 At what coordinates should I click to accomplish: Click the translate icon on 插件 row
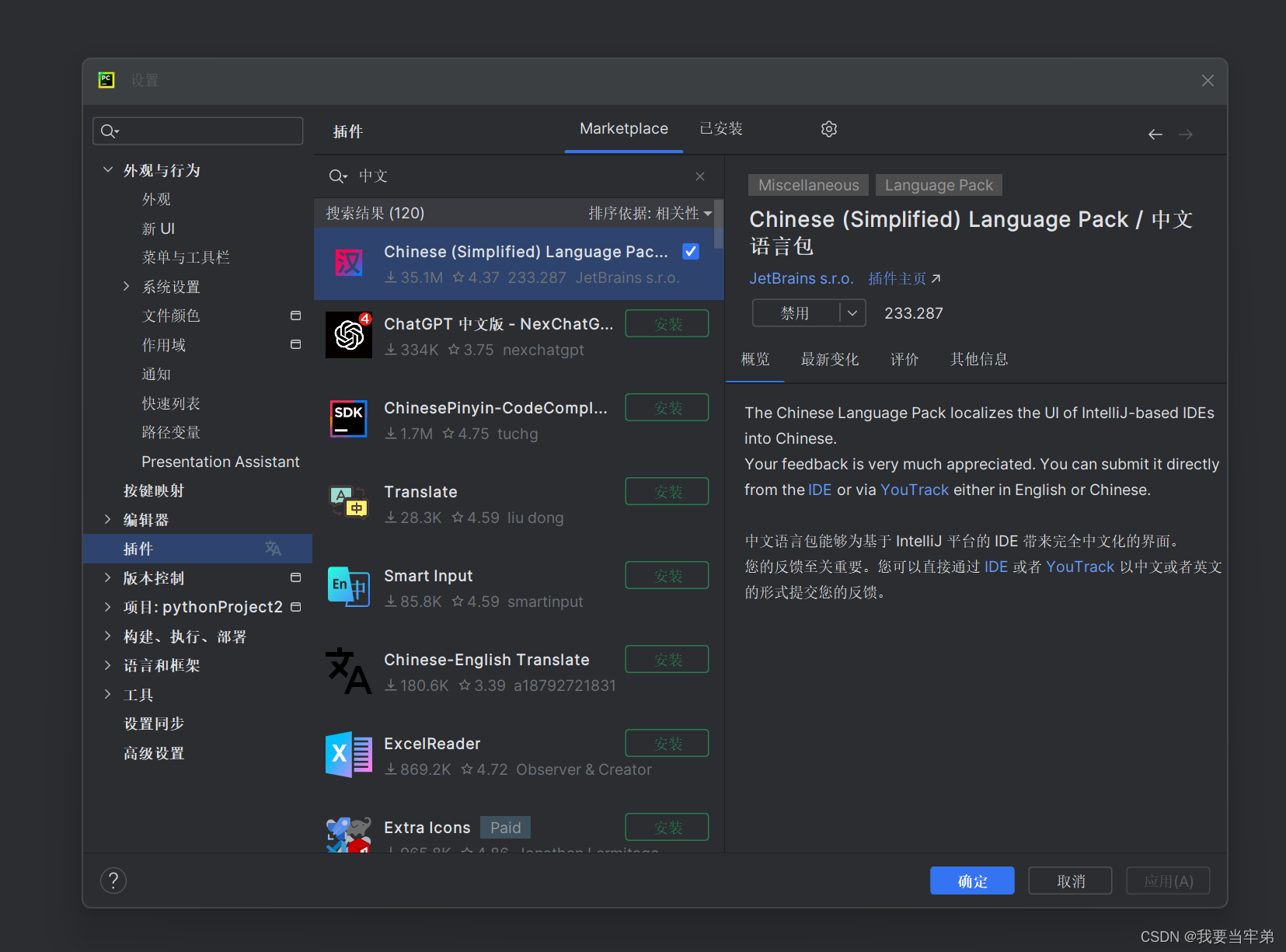tap(273, 549)
